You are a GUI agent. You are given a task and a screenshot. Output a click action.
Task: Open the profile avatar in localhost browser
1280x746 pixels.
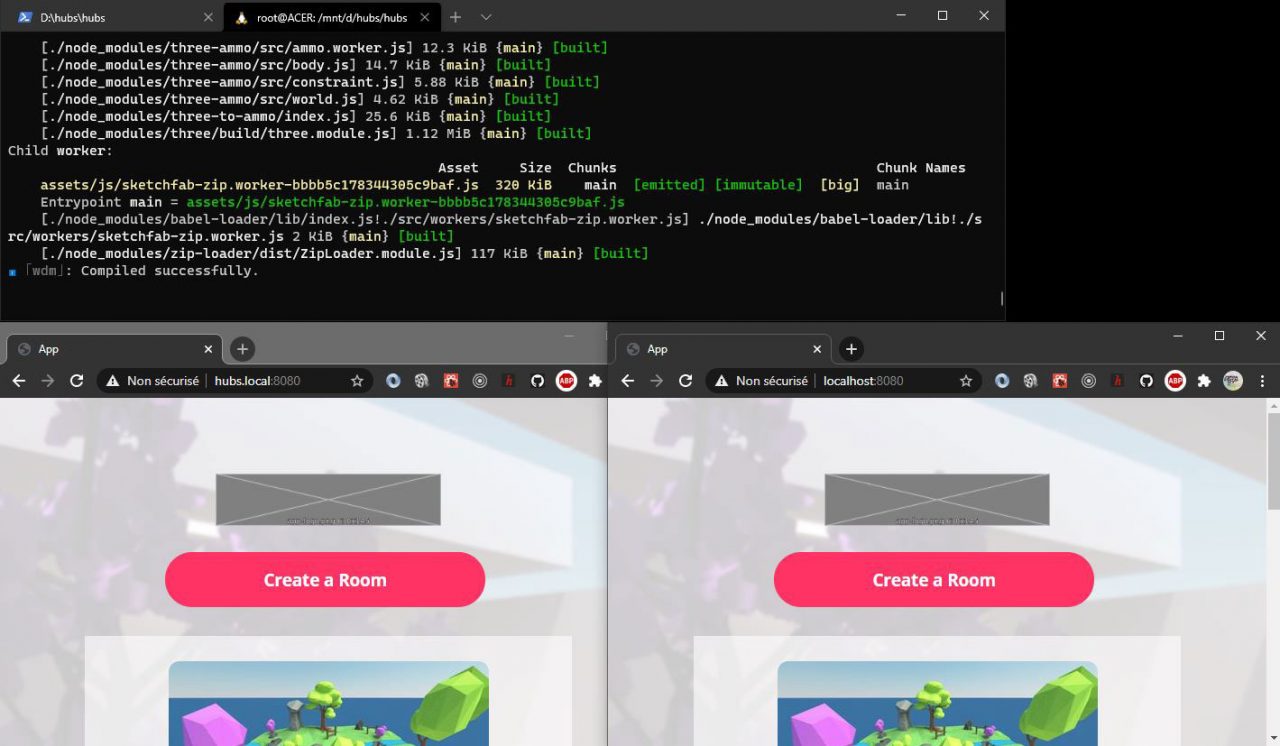(1233, 381)
